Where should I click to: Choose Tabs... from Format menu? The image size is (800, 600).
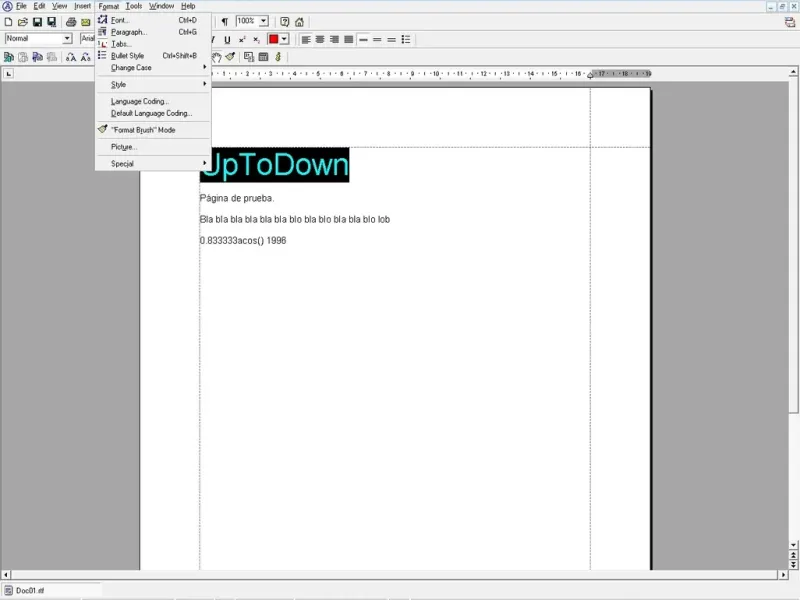153,44
